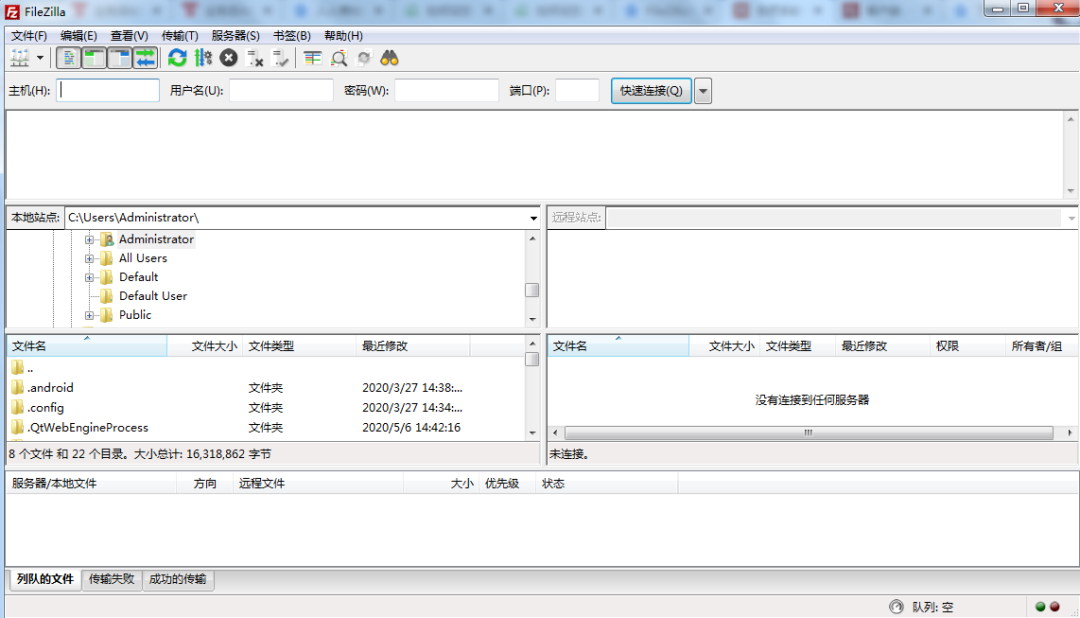Focus the 用户名(U) input field
Screen dimensions: 1080x618
click(281, 90)
